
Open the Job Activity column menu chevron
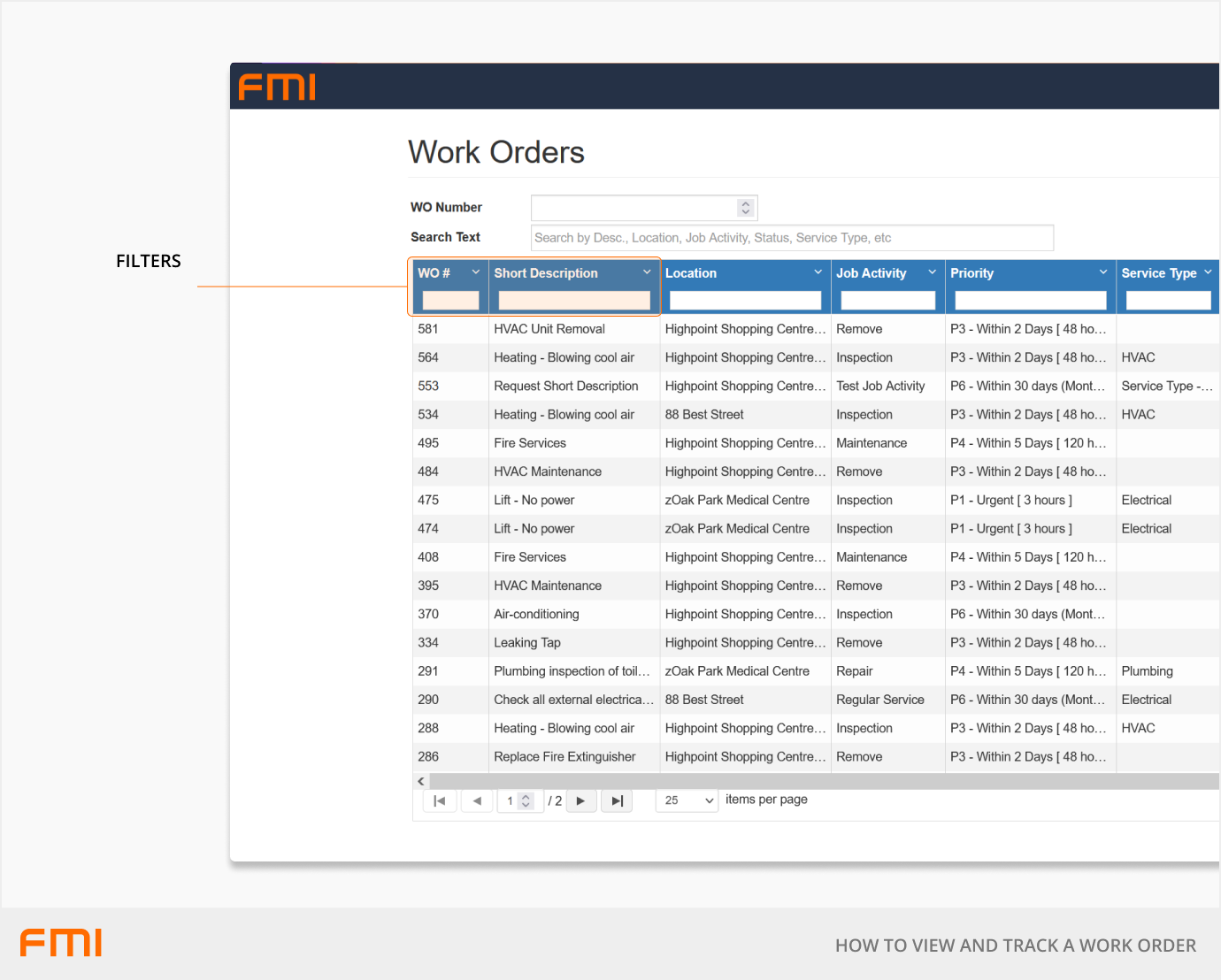(x=932, y=272)
